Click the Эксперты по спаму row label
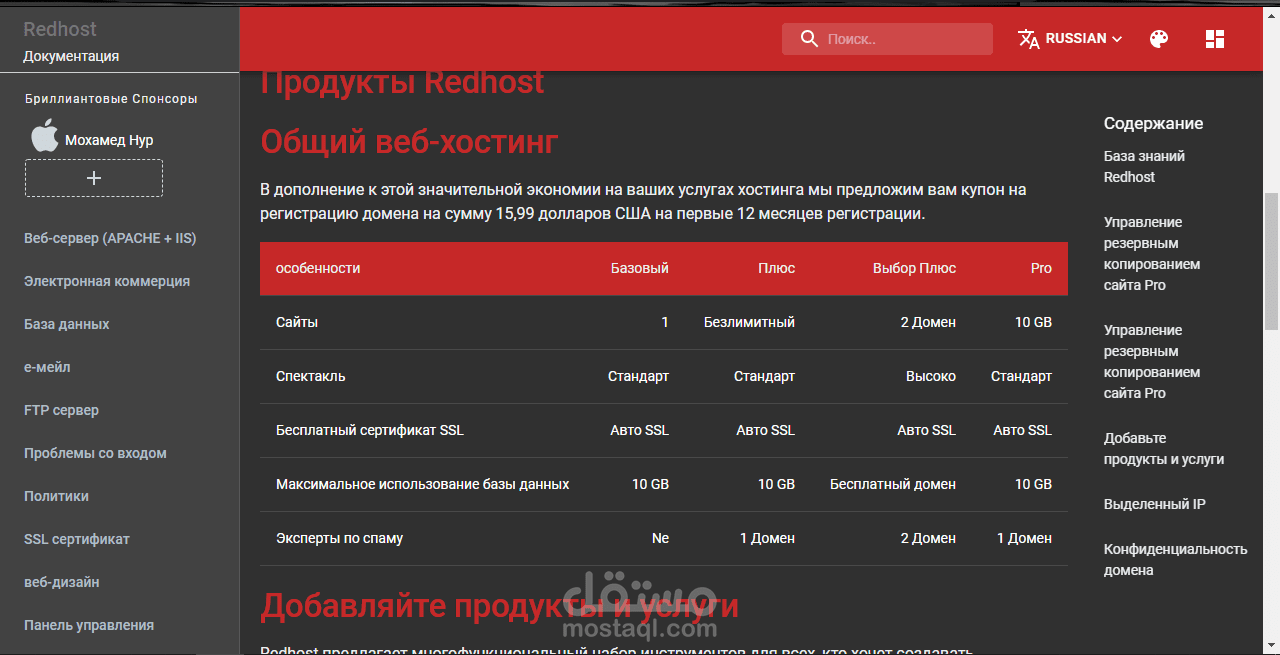Image resolution: width=1280 pixels, height=655 pixels. (339, 538)
